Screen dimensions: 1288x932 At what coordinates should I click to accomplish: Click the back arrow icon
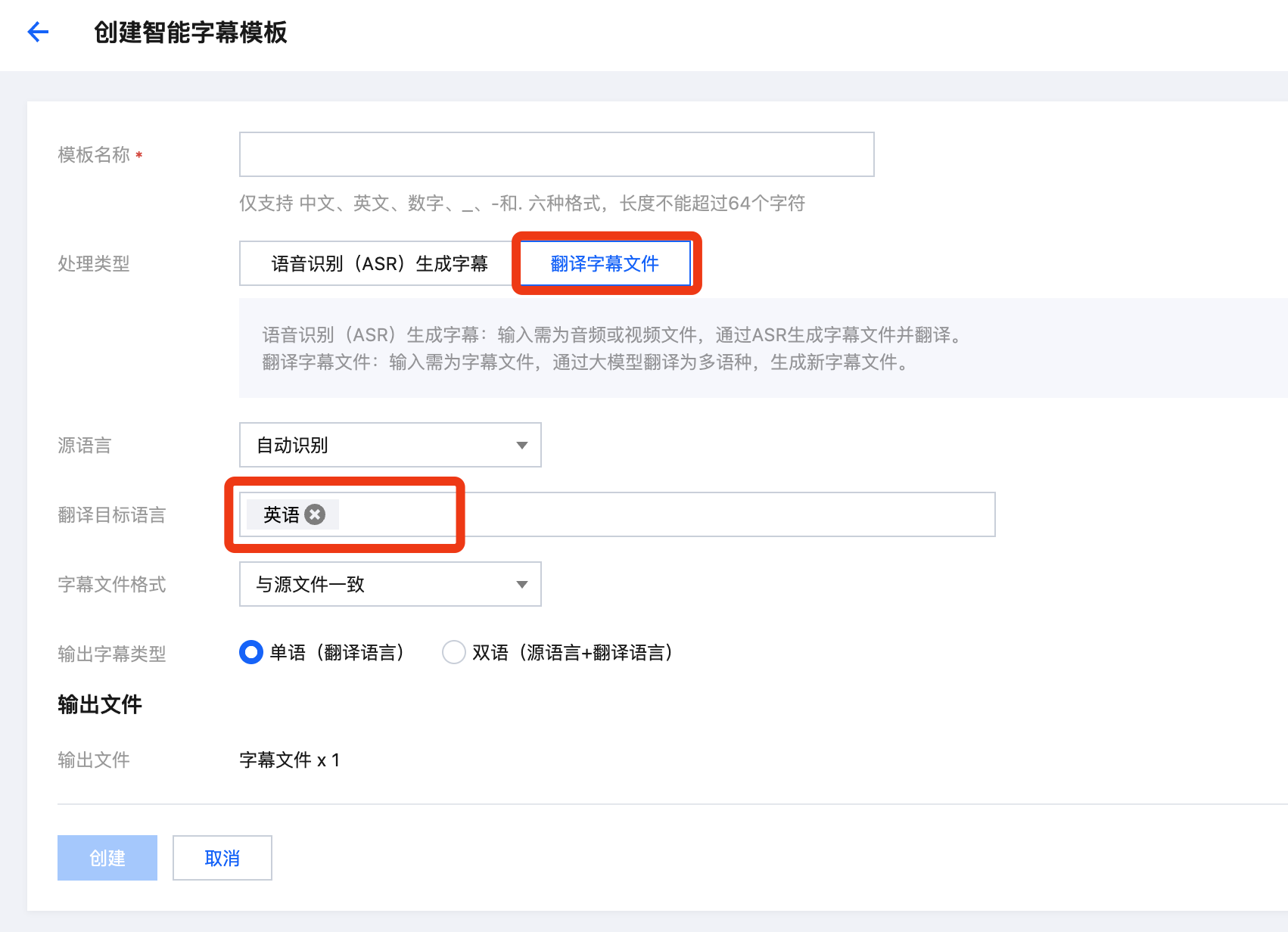[38, 32]
